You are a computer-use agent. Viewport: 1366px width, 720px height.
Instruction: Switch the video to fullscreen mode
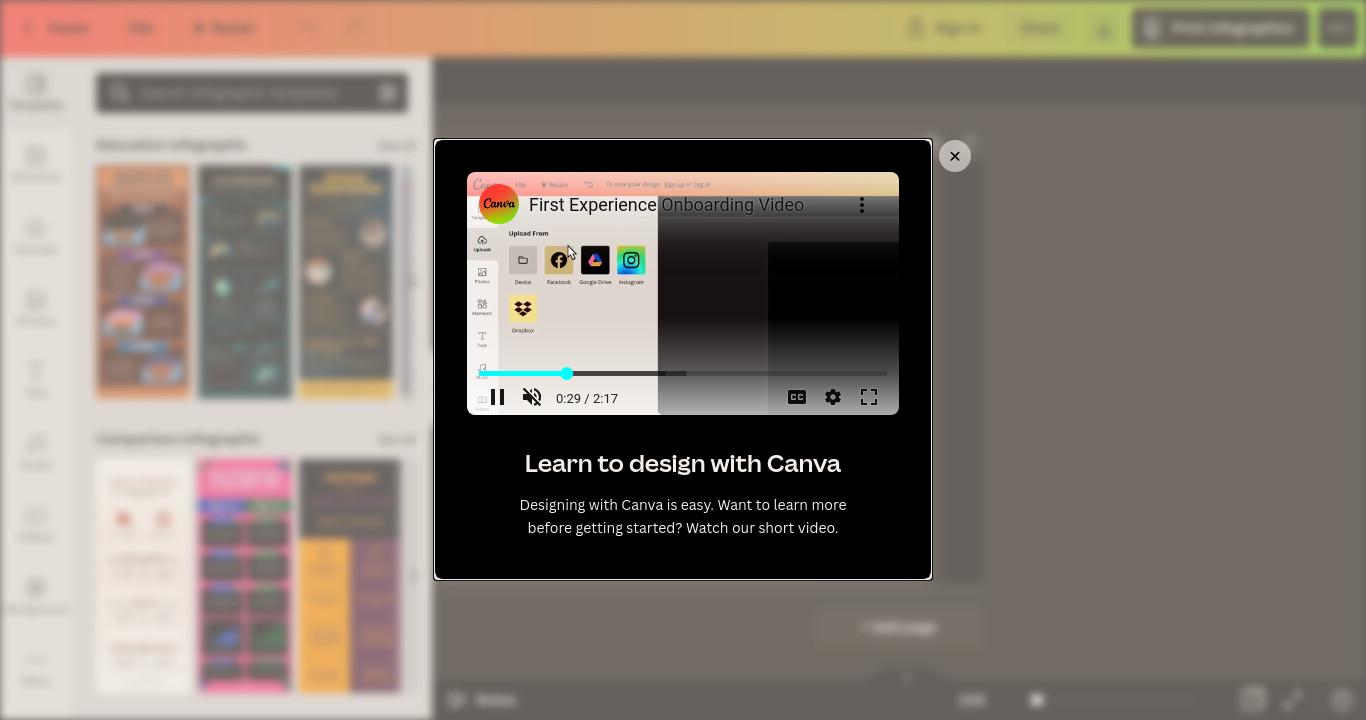click(869, 397)
